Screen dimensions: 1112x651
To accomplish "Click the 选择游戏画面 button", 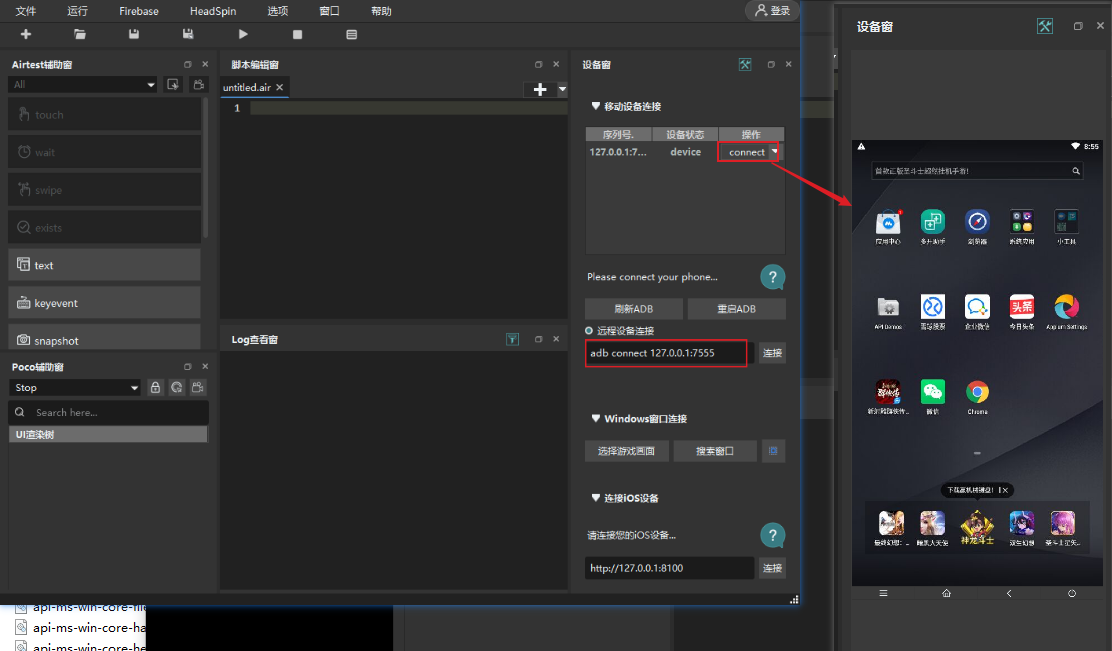I will point(626,451).
